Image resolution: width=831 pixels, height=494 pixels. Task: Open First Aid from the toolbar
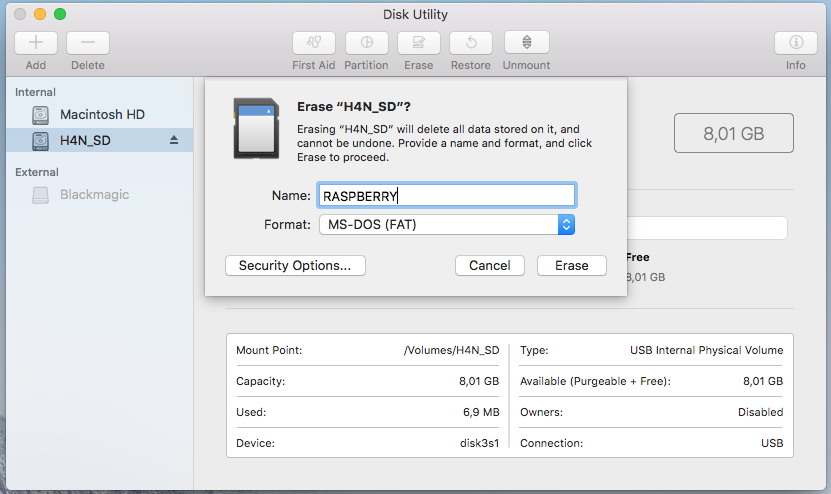(314, 43)
